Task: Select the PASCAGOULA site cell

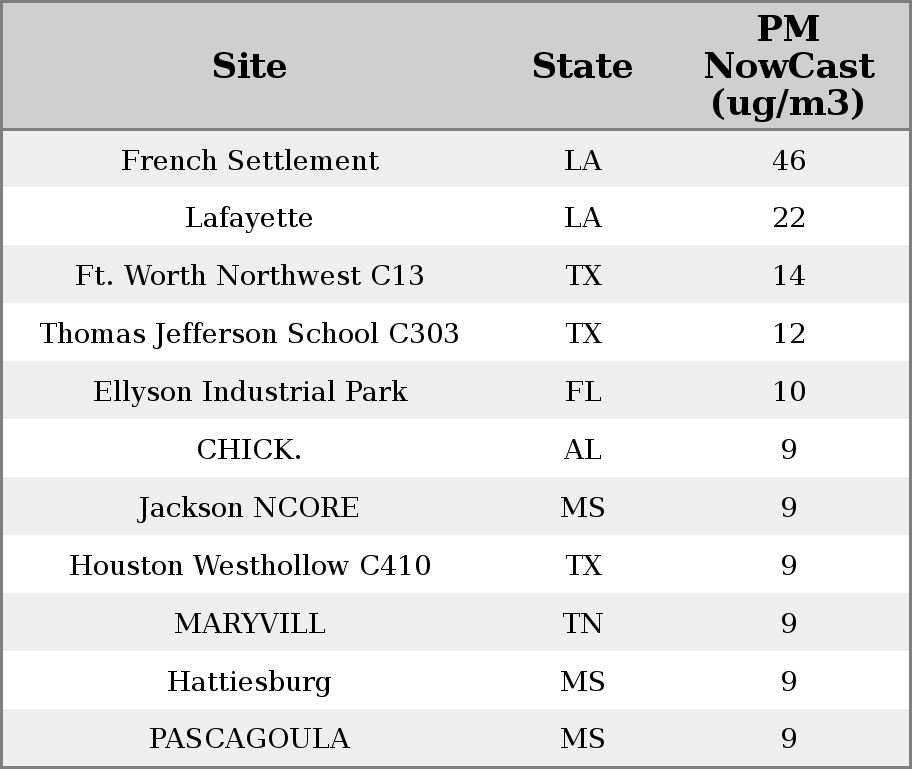Action: [x=249, y=739]
